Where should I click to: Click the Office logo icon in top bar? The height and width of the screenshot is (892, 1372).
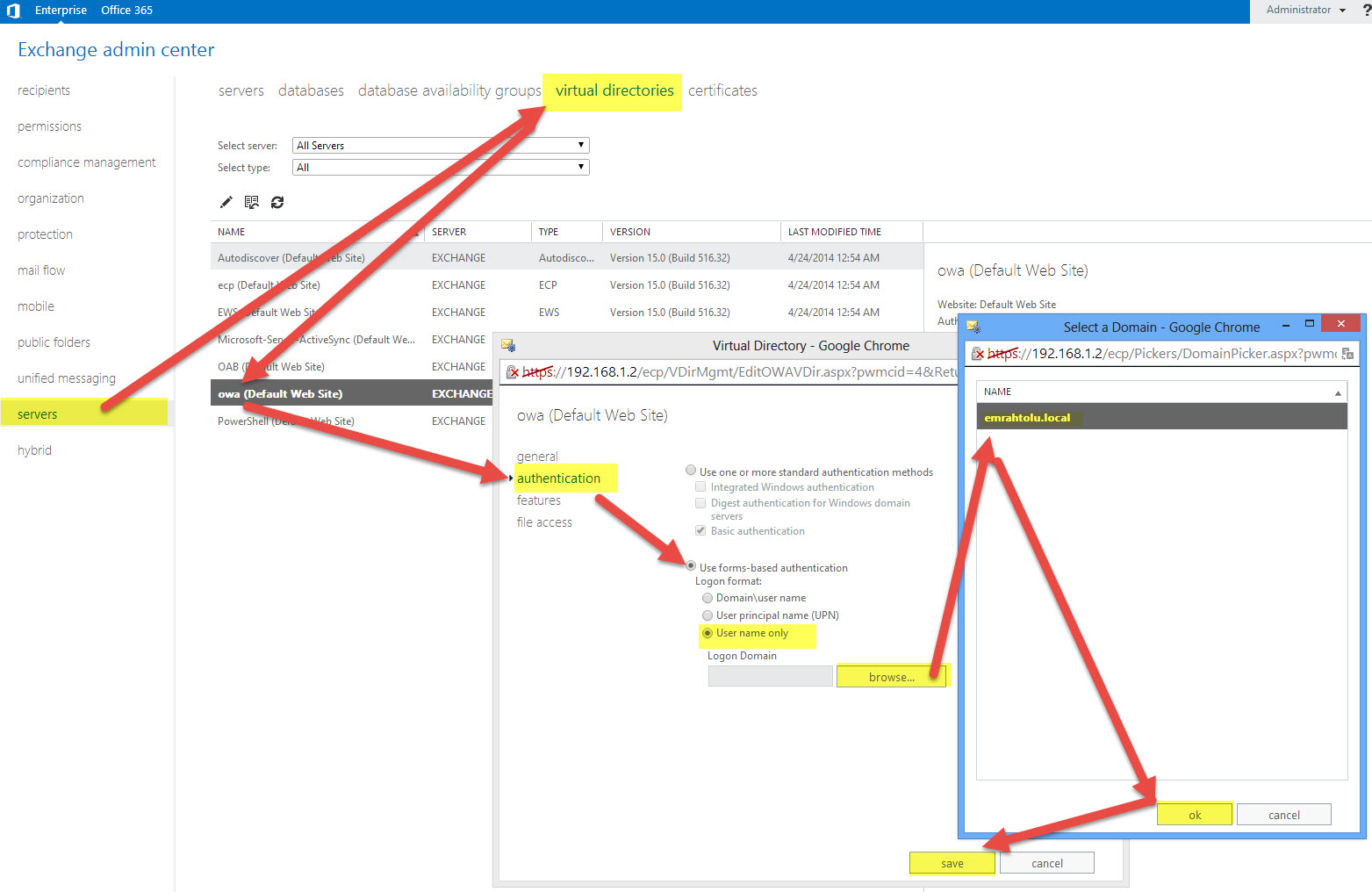(x=13, y=11)
